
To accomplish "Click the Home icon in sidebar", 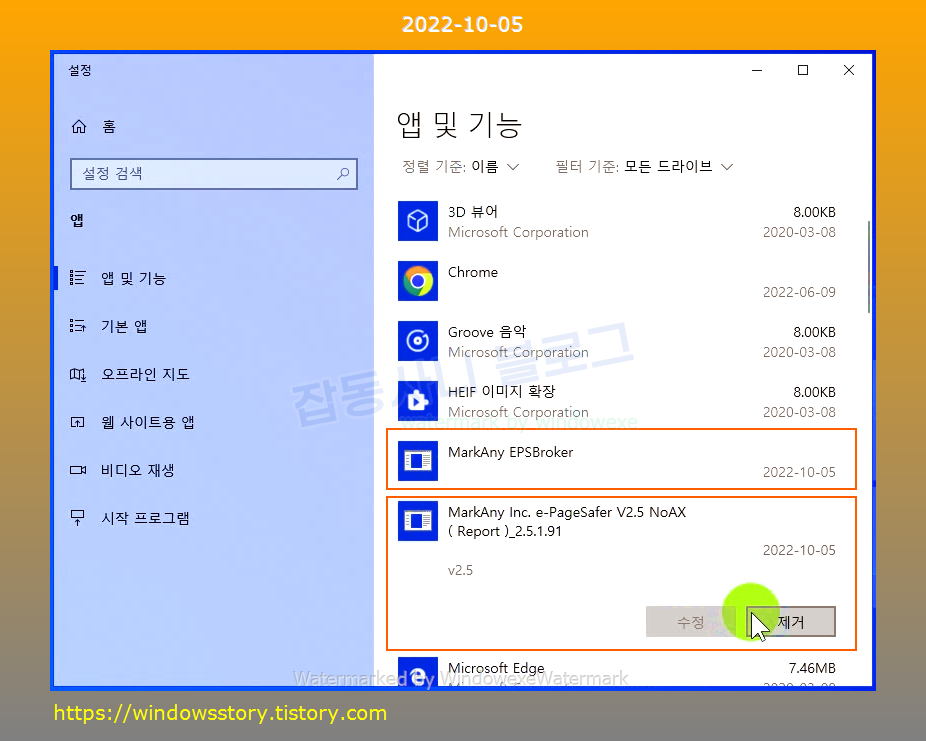I will [x=79, y=126].
